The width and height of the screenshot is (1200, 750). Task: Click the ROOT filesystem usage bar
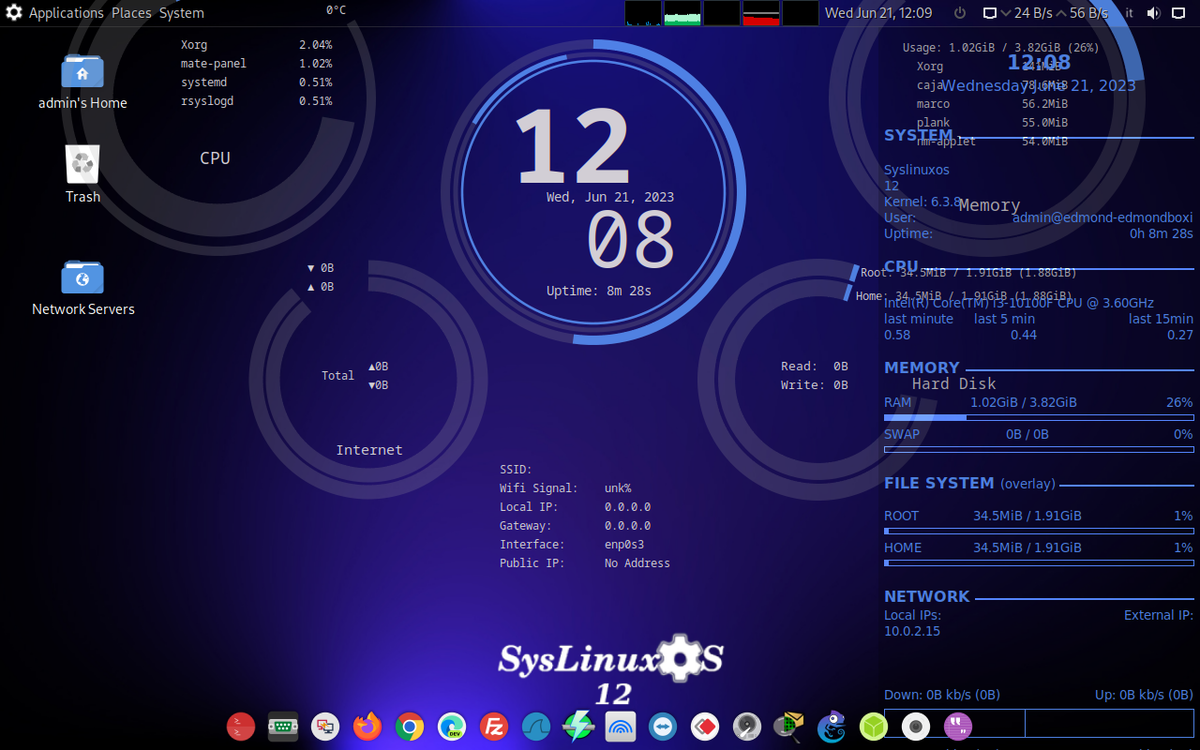(x=1039, y=531)
